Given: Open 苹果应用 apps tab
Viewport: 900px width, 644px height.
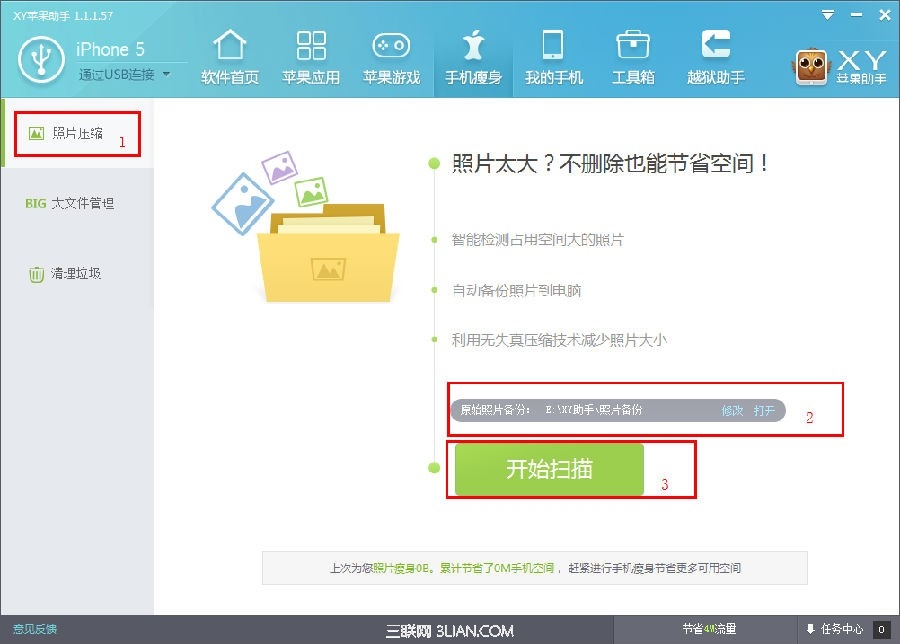Looking at the screenshot, I should [x=311, y=57].
